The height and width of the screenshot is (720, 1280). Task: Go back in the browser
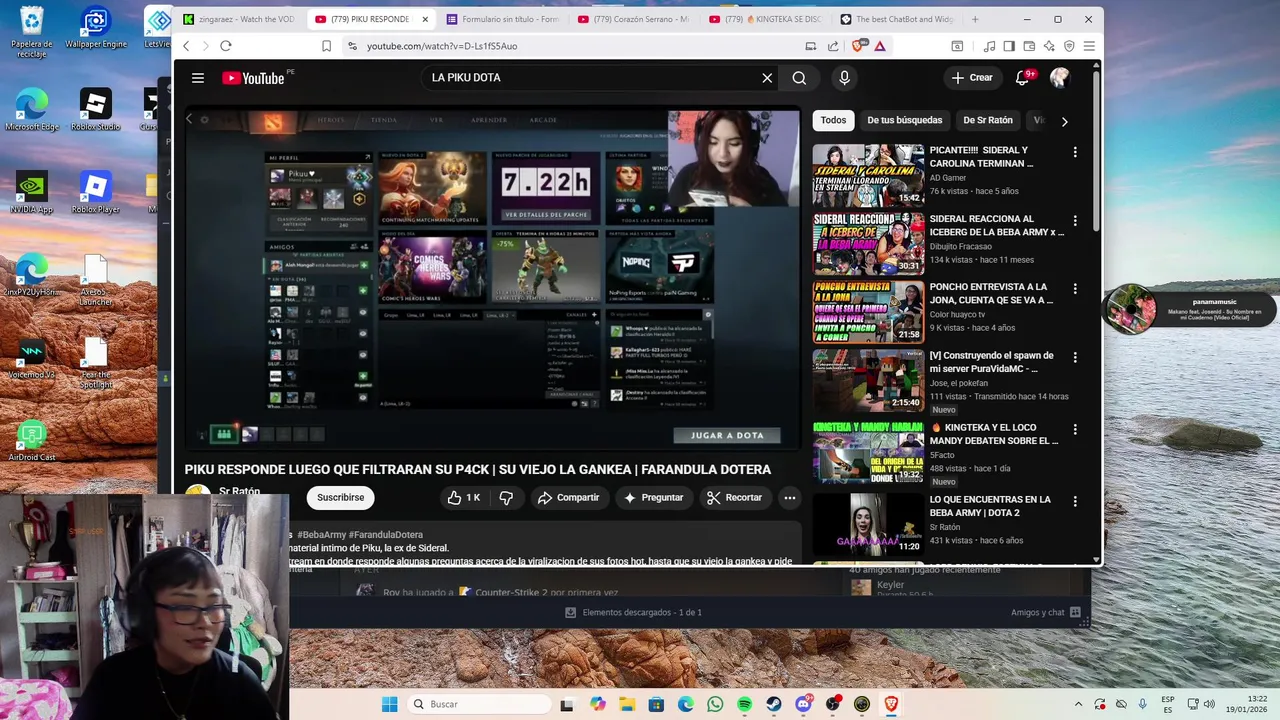pyautogui.click(x=186, y=46)
